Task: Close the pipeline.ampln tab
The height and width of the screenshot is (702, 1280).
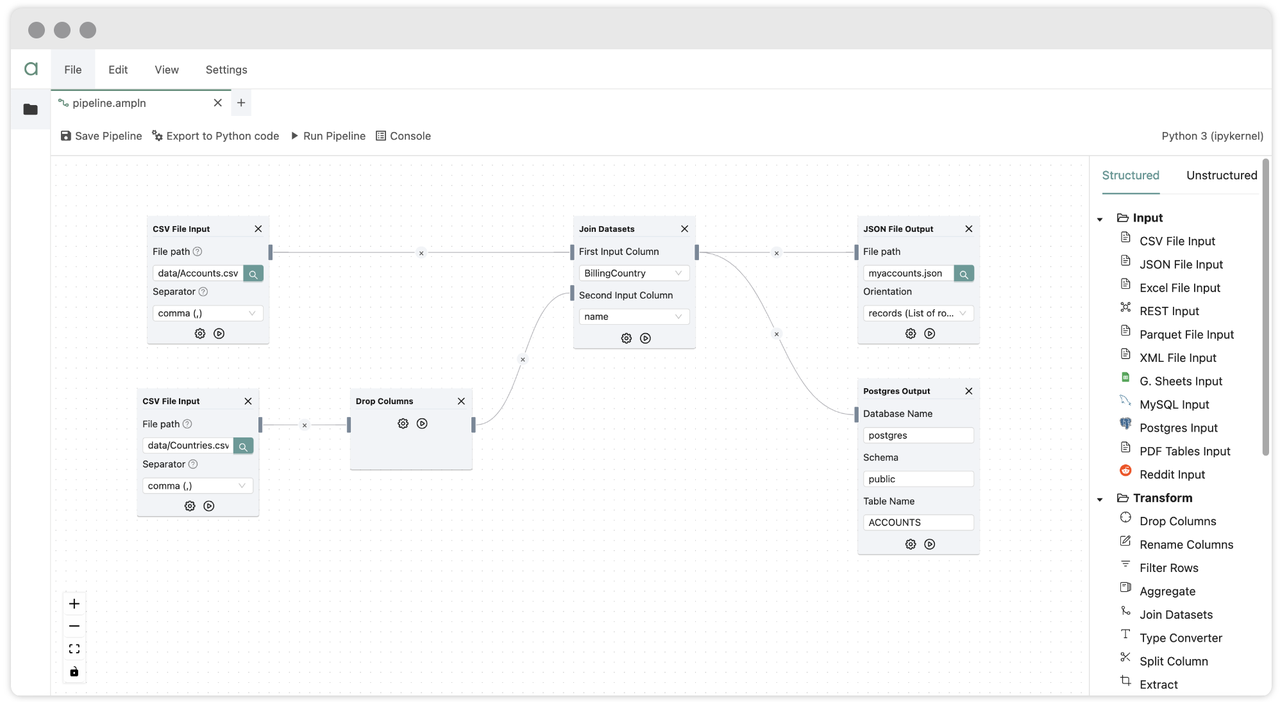Action: (218, 103)
